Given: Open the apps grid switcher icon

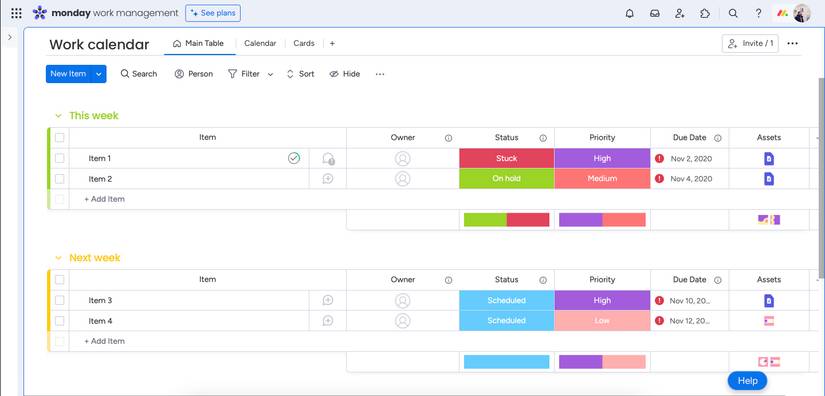Looking at the screenshot, I should point(16,14).
